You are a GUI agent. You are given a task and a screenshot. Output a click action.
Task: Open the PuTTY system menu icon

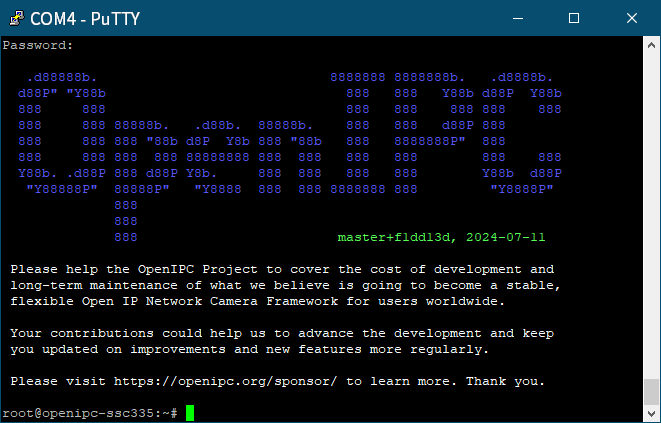[17, 19]
